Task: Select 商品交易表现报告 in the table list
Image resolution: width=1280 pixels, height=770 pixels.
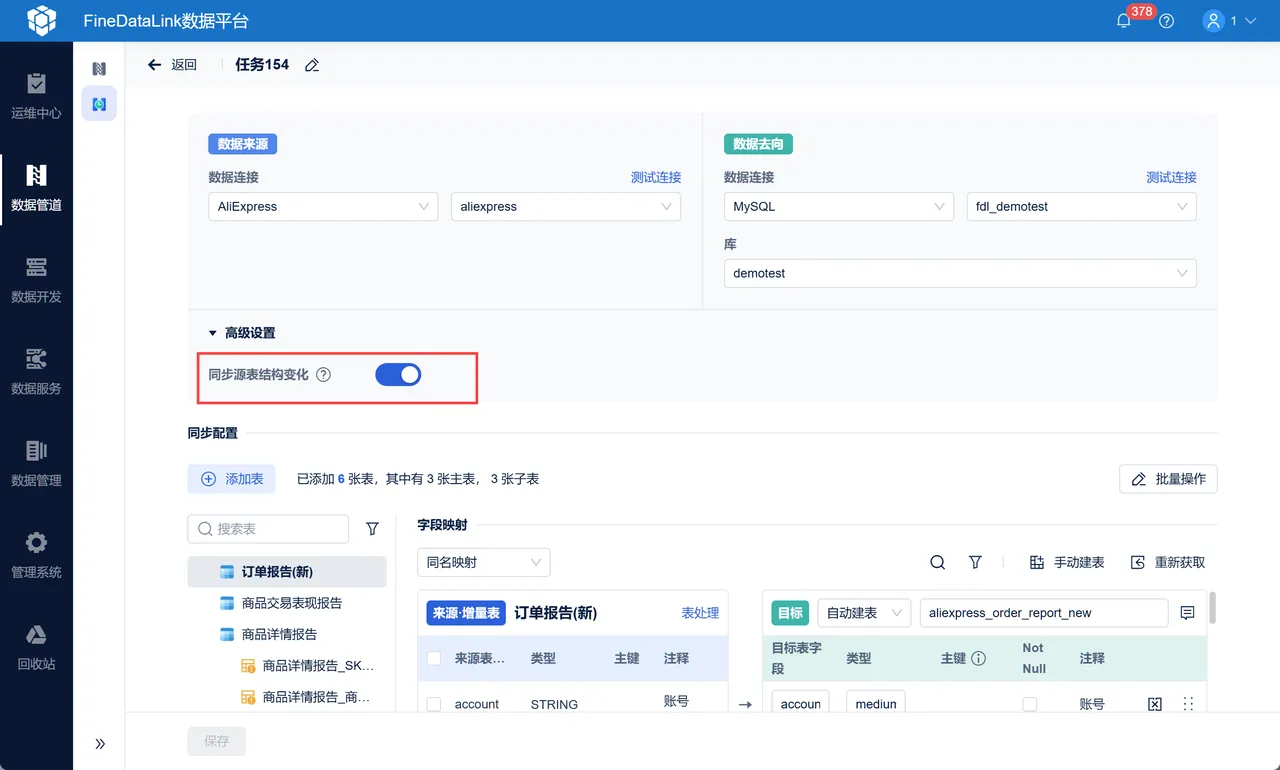Action: 292,603
